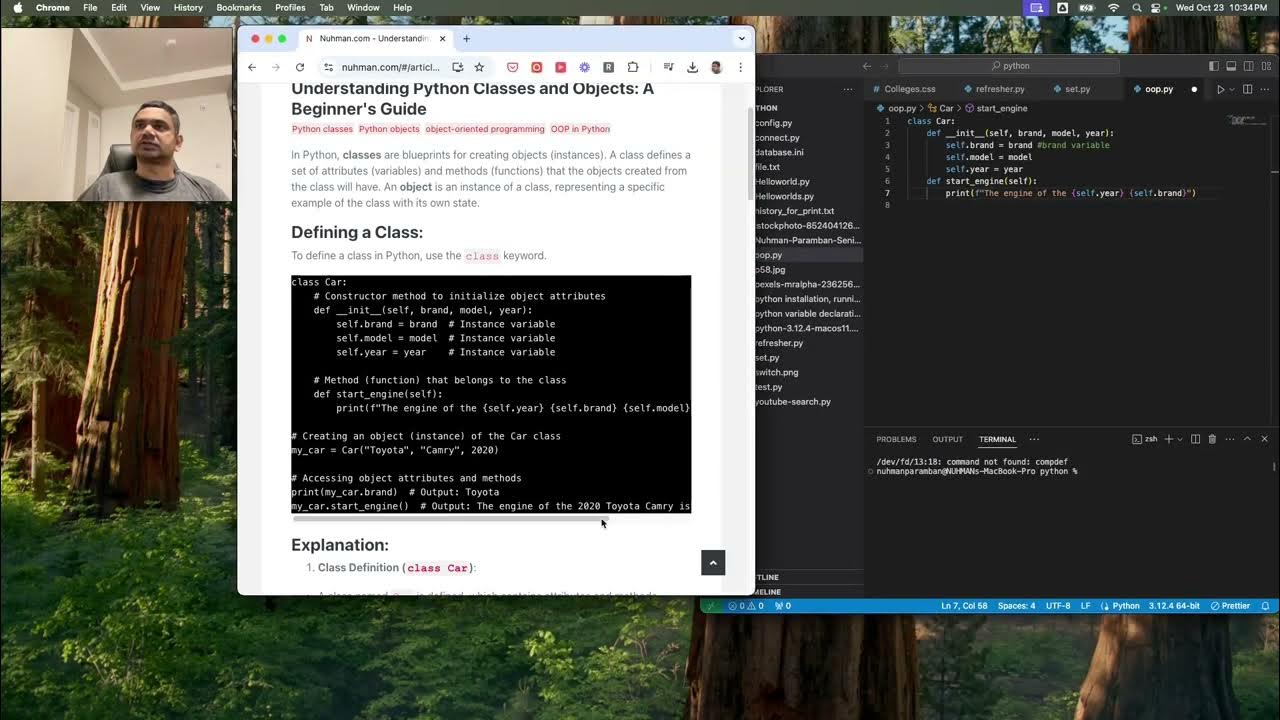Close the Nuhman.com Chrome tab

(442, 38)
